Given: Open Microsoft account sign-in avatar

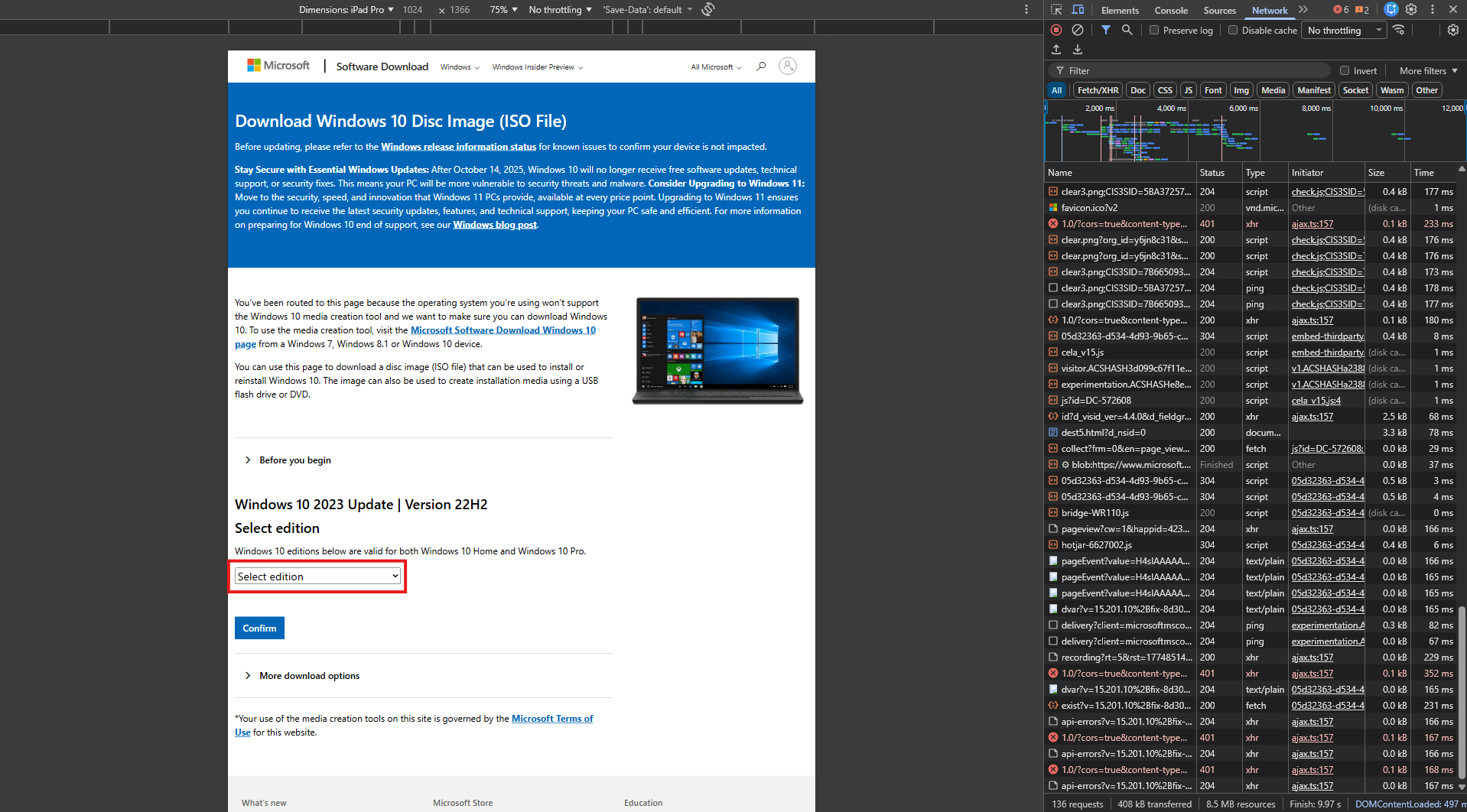Looking at the screenshot, I should pyautogui.click(x=788, y=66).
